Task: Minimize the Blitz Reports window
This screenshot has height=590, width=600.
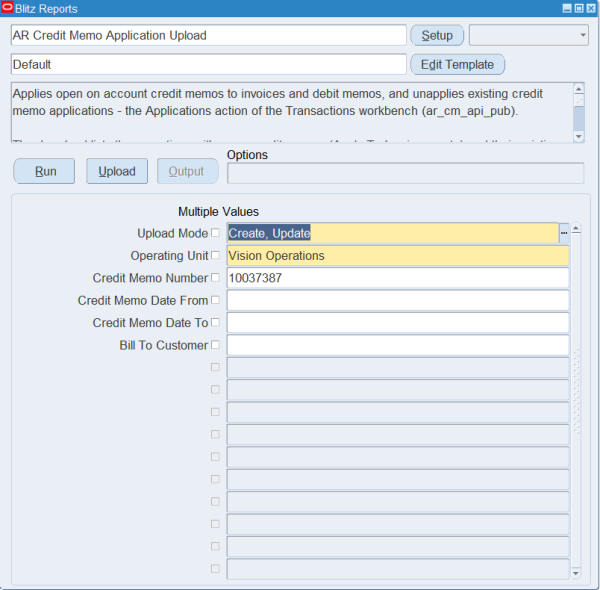Action: pyautogui.click(x=567, y=8)
